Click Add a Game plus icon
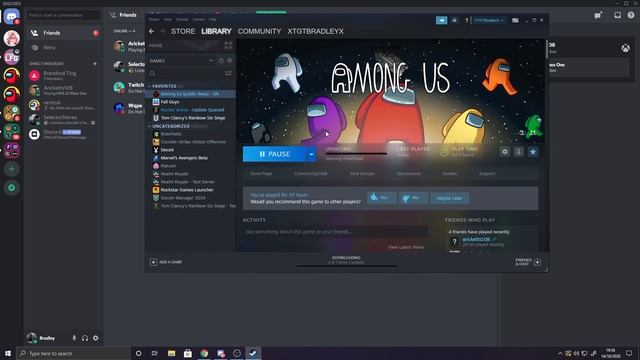Screen dimensions: 640x360 [153, 262]
